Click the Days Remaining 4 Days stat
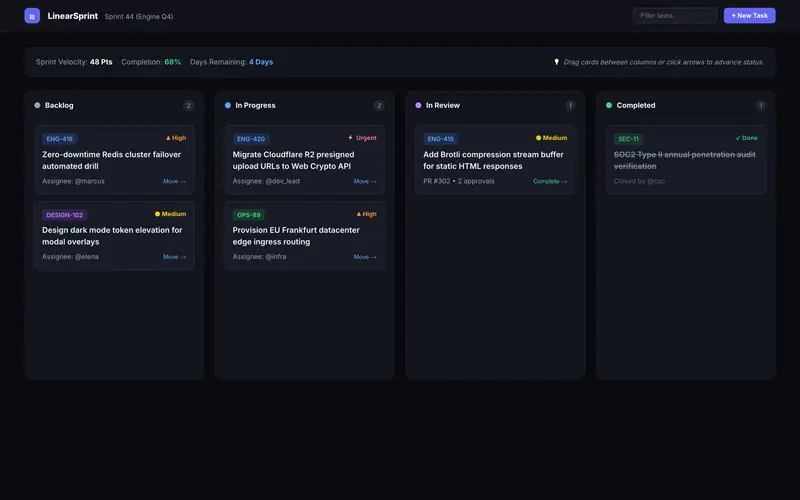 (232, 62)
